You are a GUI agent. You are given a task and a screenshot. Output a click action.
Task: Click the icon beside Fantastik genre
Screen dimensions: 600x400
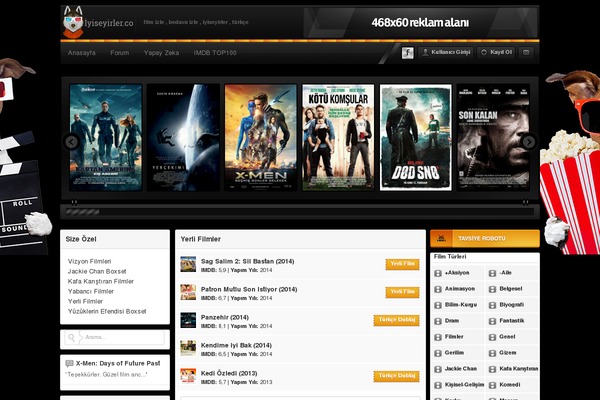coord(492,322)
